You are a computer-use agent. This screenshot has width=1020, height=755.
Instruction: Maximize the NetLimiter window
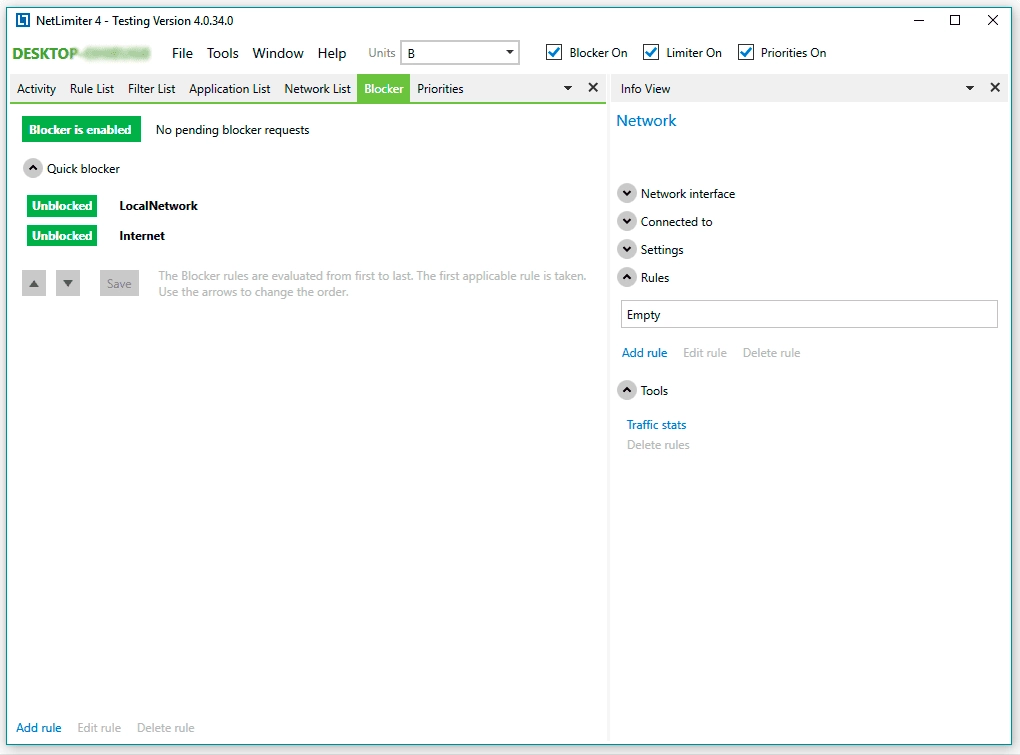pyautogui.click(x=955, y=20)
